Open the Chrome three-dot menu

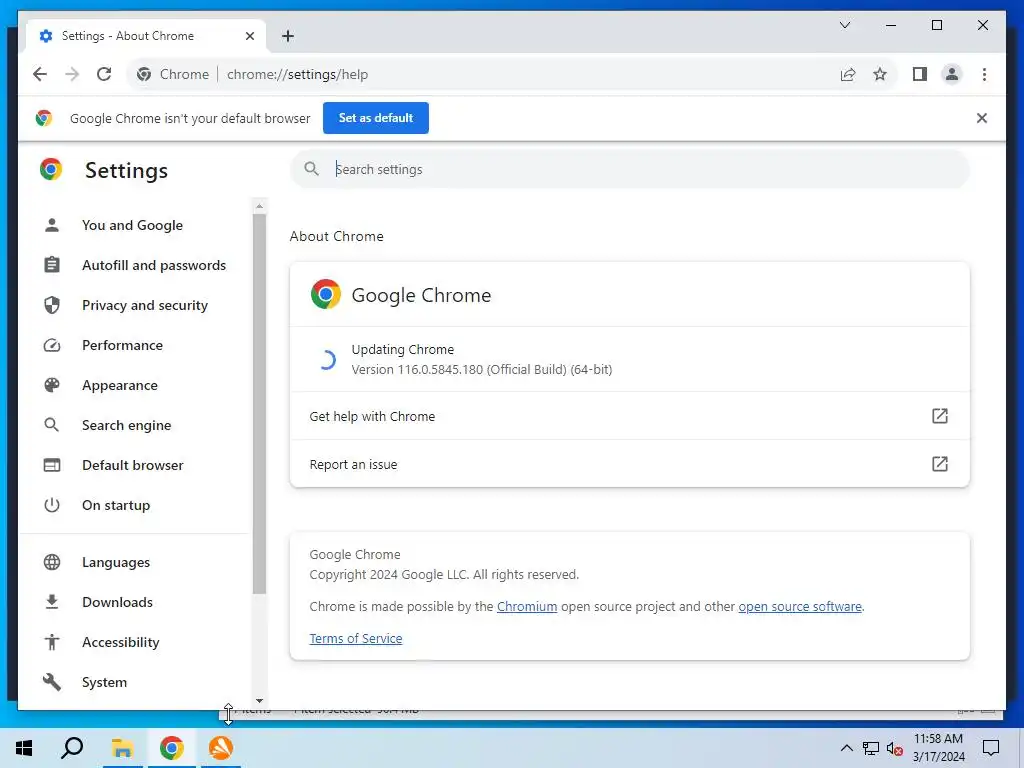(984, 74)
